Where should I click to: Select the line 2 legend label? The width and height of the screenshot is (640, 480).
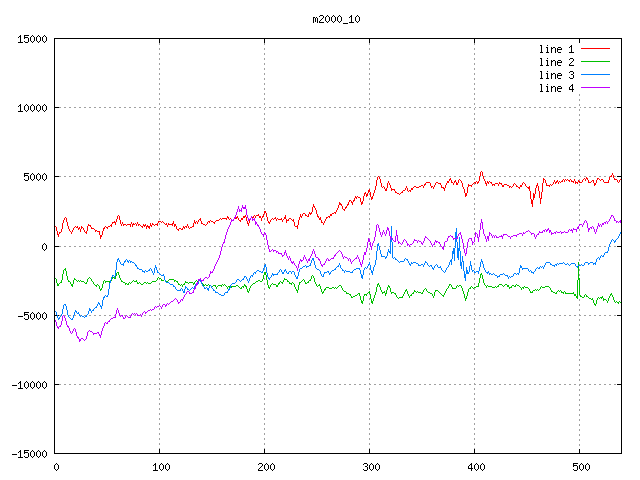[557, 62]
